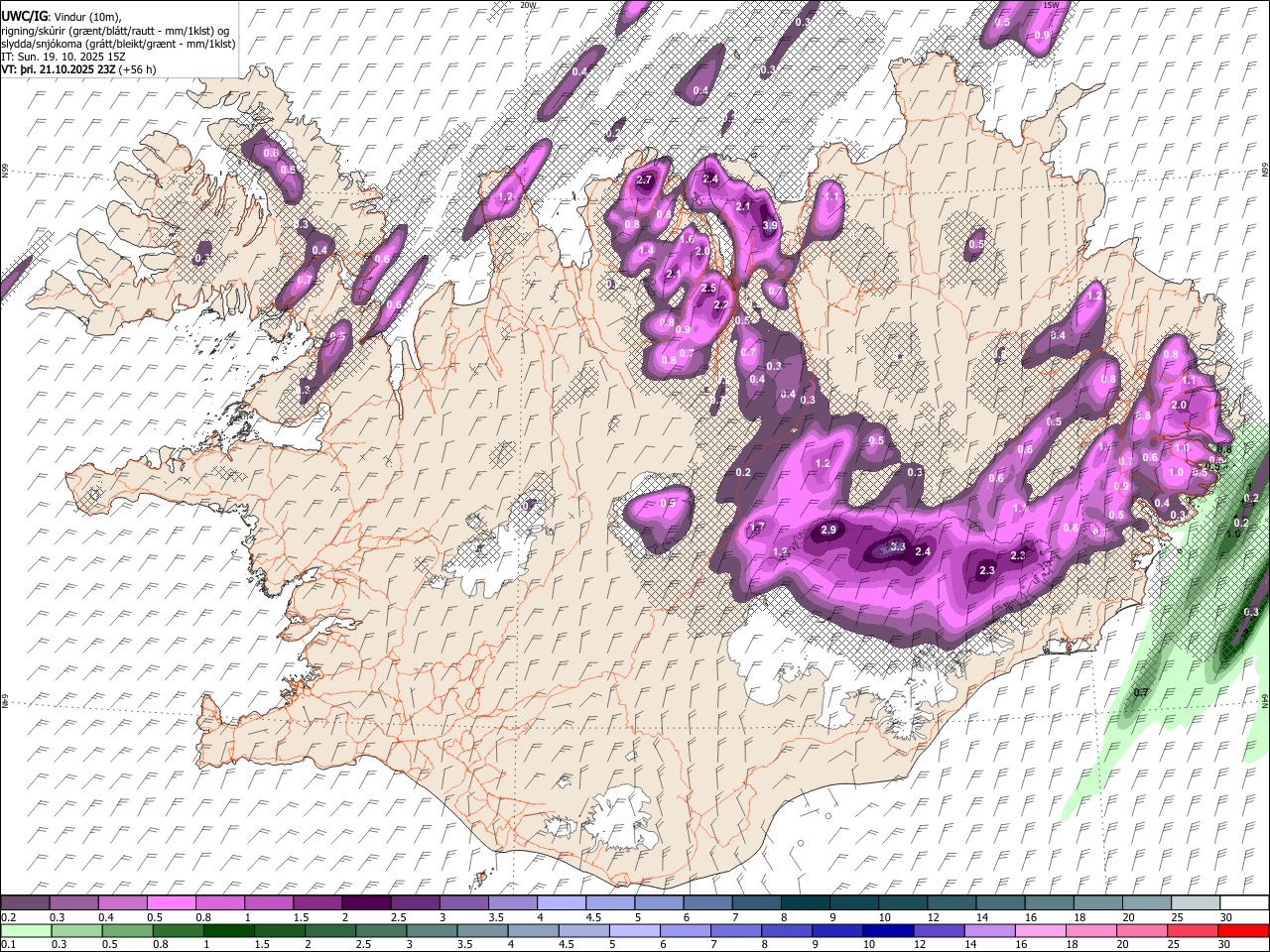Viewport: 1270px width, 952px height.
Task: Click the 2.7 snowfall value label
Action: click(644, 179)
